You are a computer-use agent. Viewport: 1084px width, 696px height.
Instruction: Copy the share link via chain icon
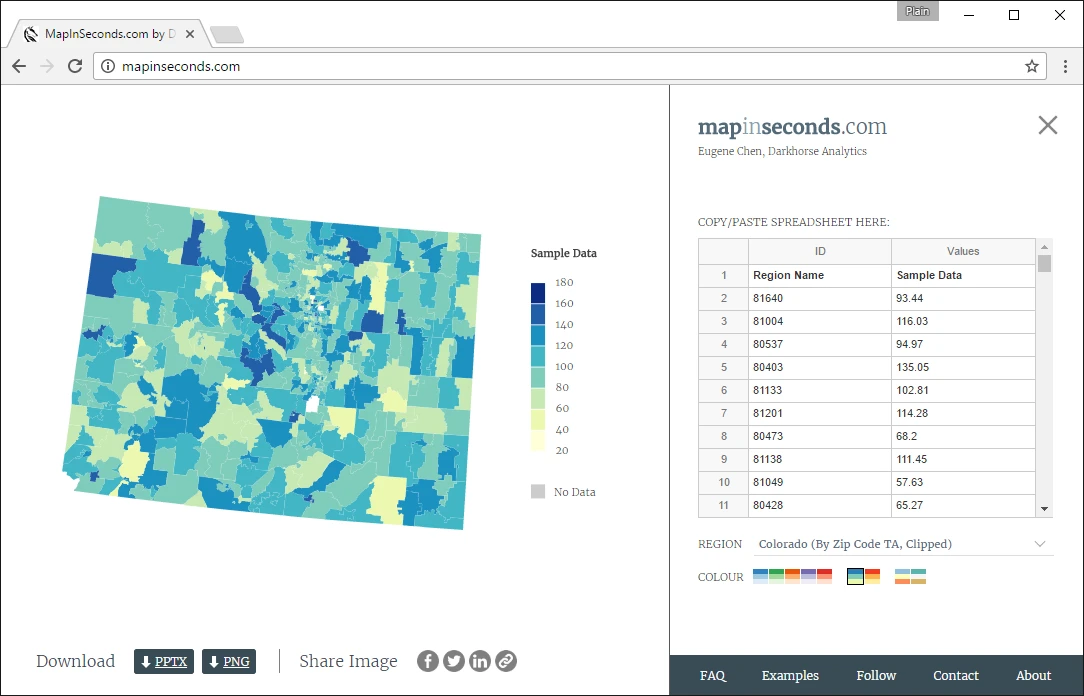[x=506, y=661]
